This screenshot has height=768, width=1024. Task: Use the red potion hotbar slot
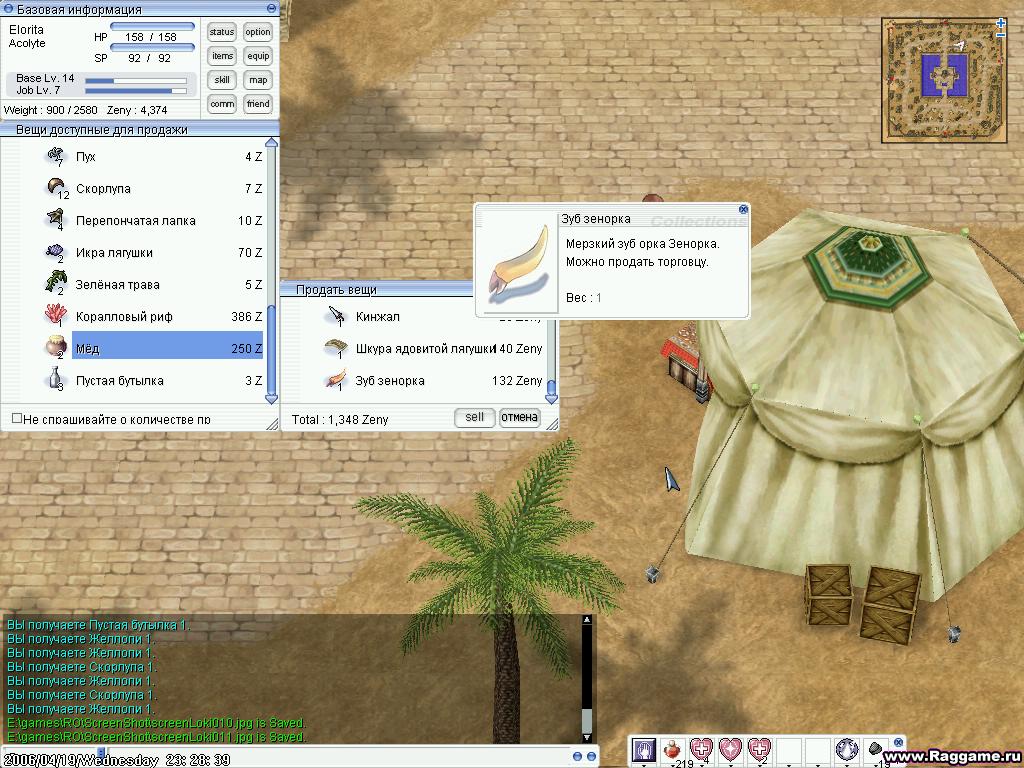point(673,750)
